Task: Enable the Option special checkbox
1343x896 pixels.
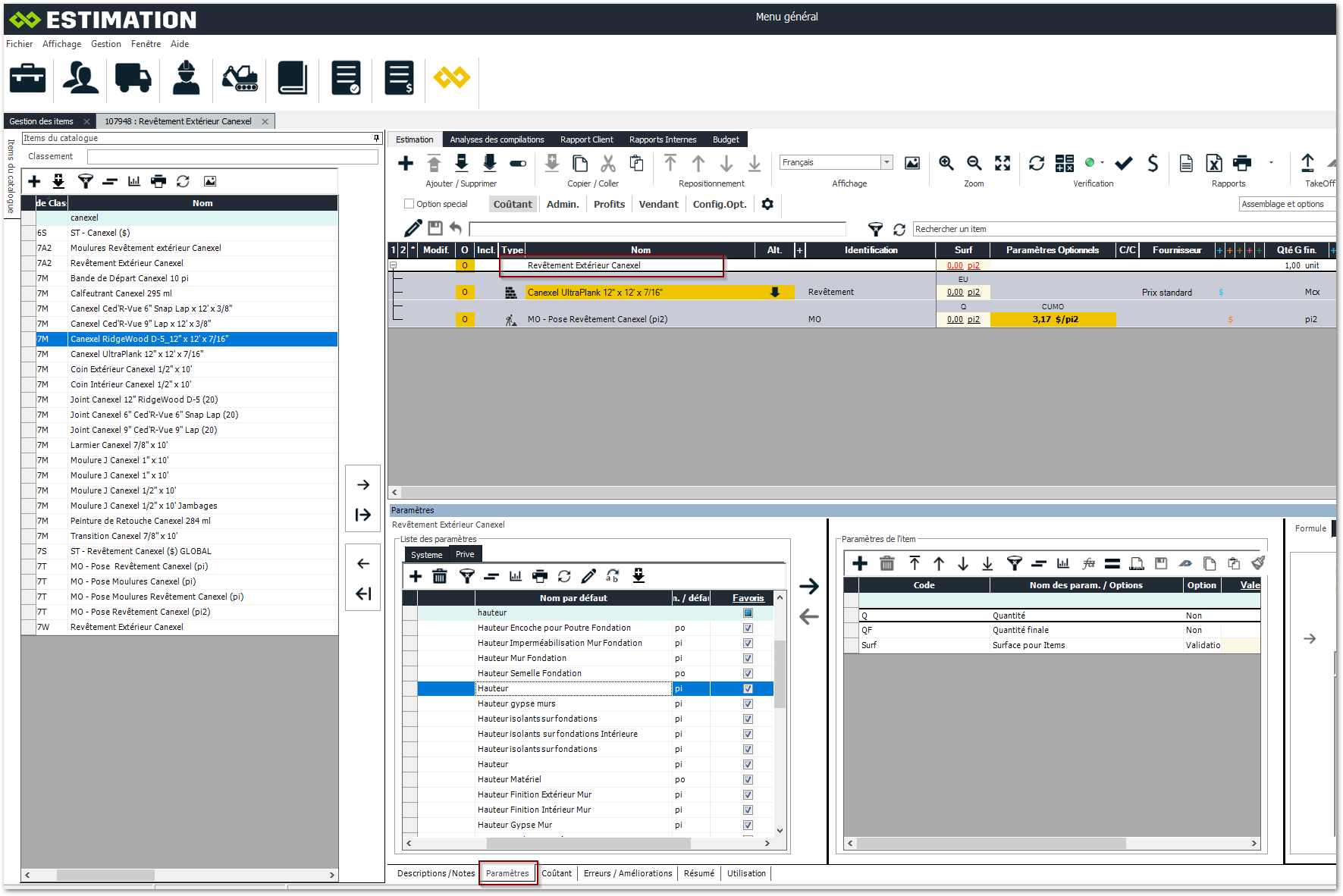Action: [x=409, y=204]
